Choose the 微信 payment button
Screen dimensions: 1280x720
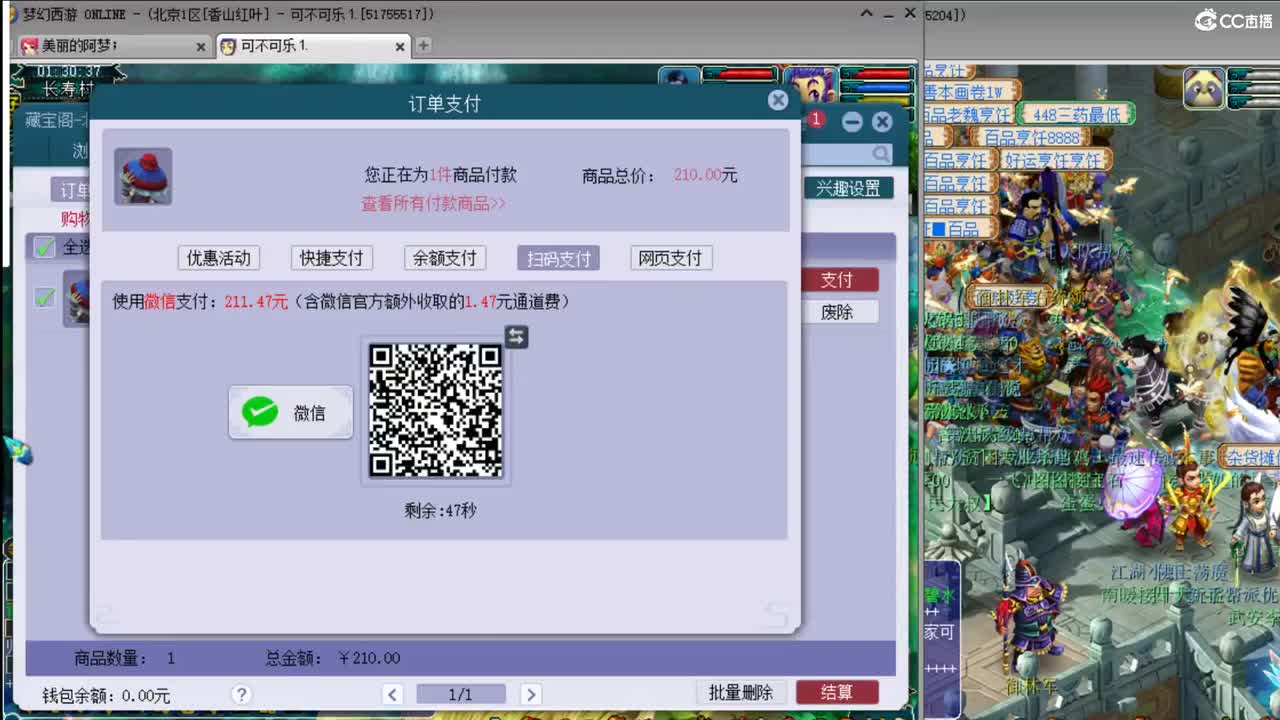[291, 413]
